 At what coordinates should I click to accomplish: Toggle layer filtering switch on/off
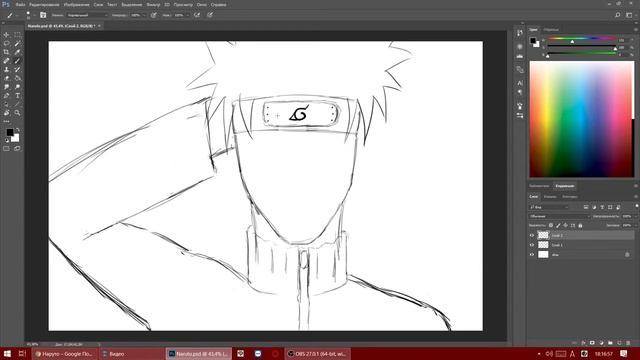click(637, 206)
